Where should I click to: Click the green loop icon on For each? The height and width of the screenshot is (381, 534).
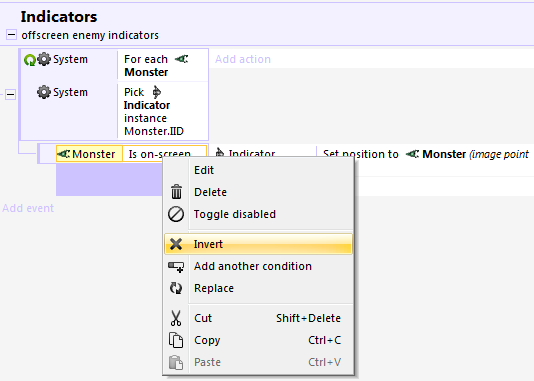point(30,60)
